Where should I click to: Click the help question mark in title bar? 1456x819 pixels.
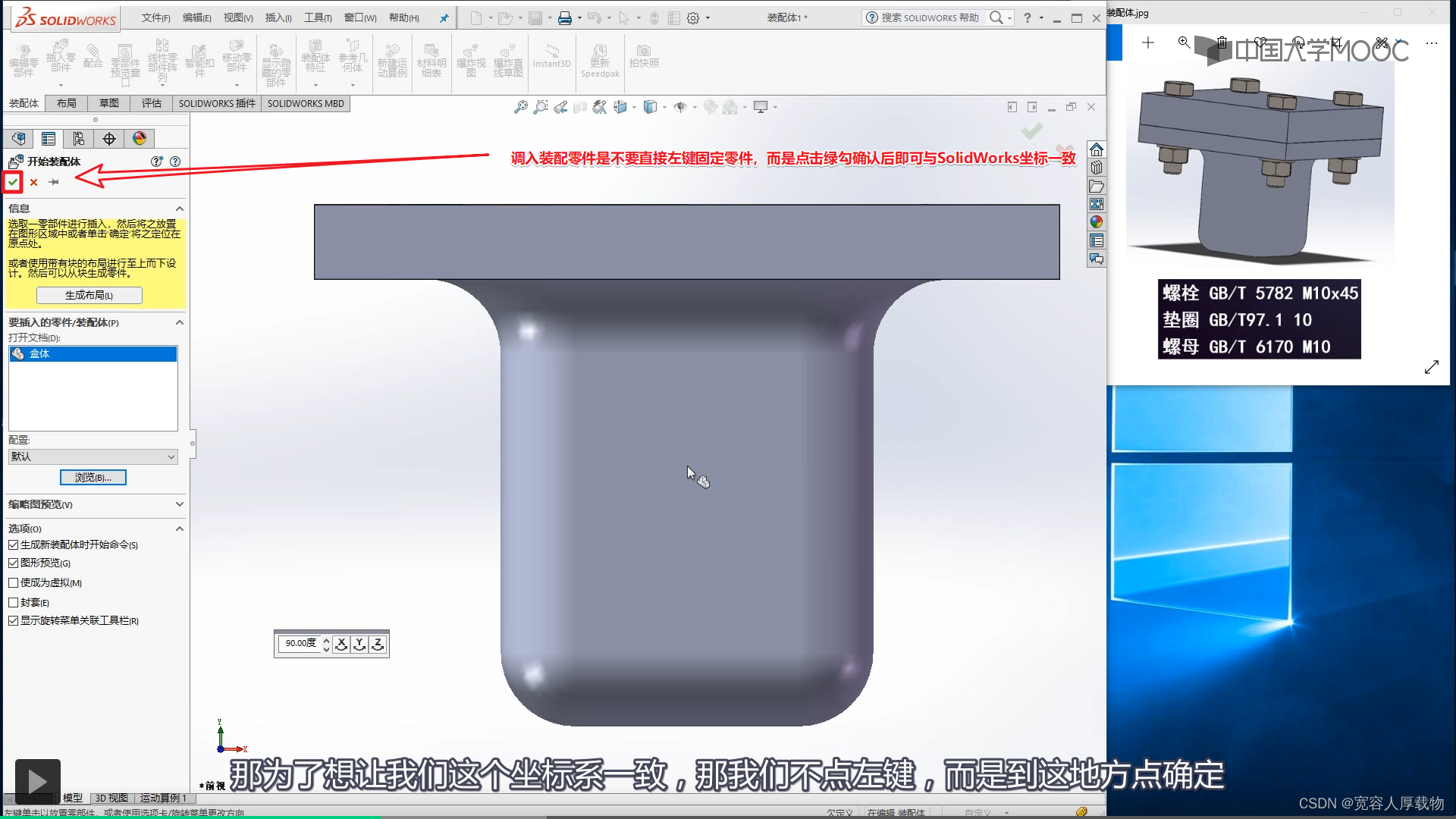pyautogui.click(x=1027, y=17)
